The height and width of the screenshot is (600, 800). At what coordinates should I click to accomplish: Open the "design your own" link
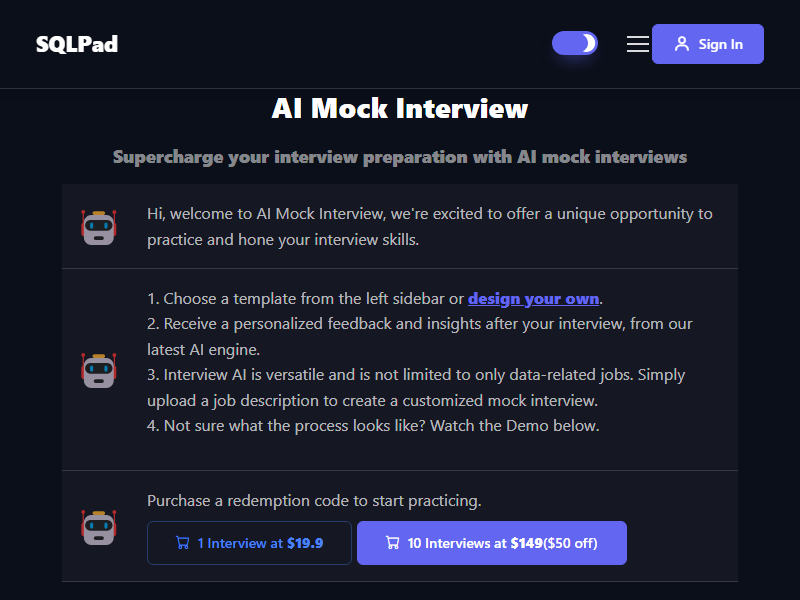coord(534,298)
